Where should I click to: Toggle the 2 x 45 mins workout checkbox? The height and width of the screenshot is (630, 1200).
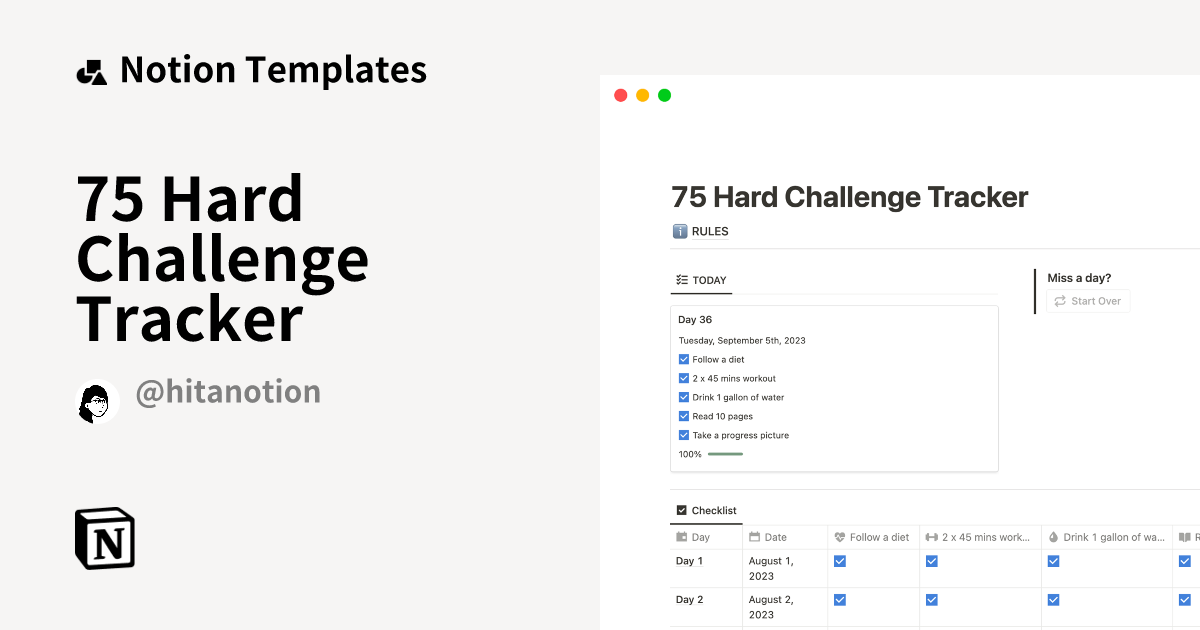684,379
